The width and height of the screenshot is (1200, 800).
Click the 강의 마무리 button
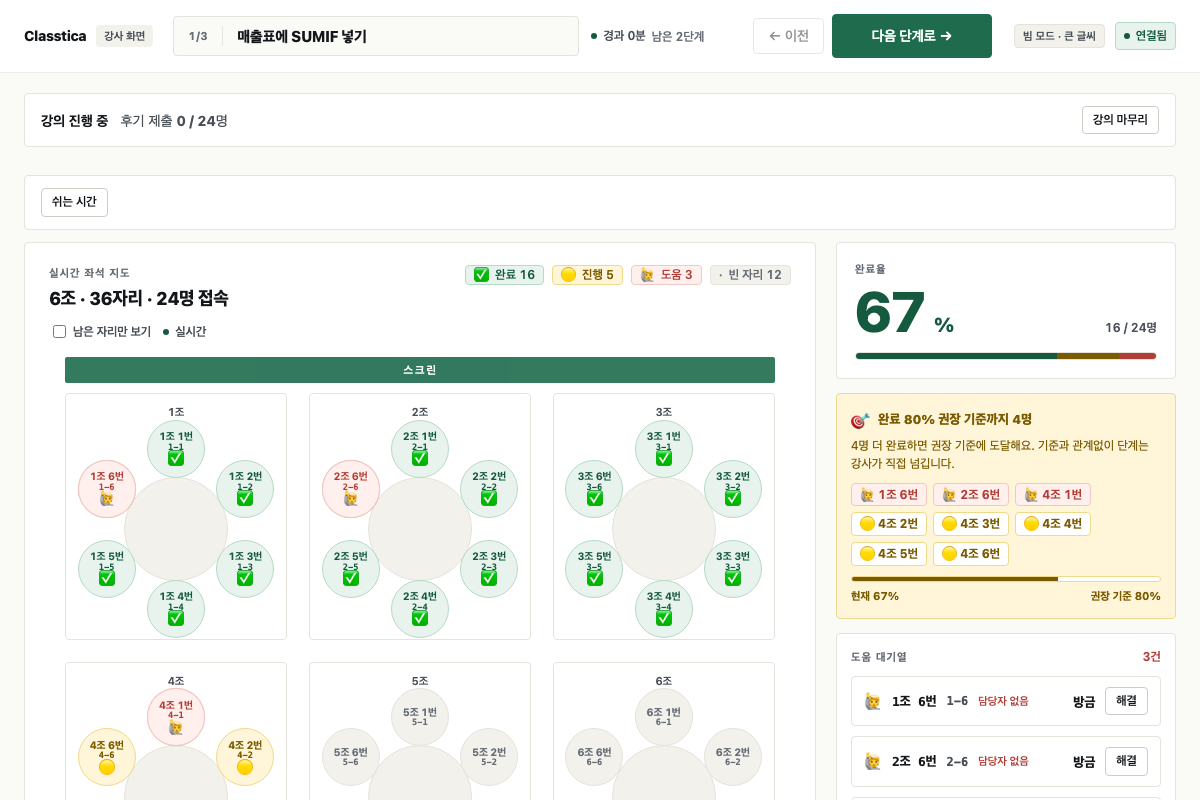click(x=1120, y=120)
